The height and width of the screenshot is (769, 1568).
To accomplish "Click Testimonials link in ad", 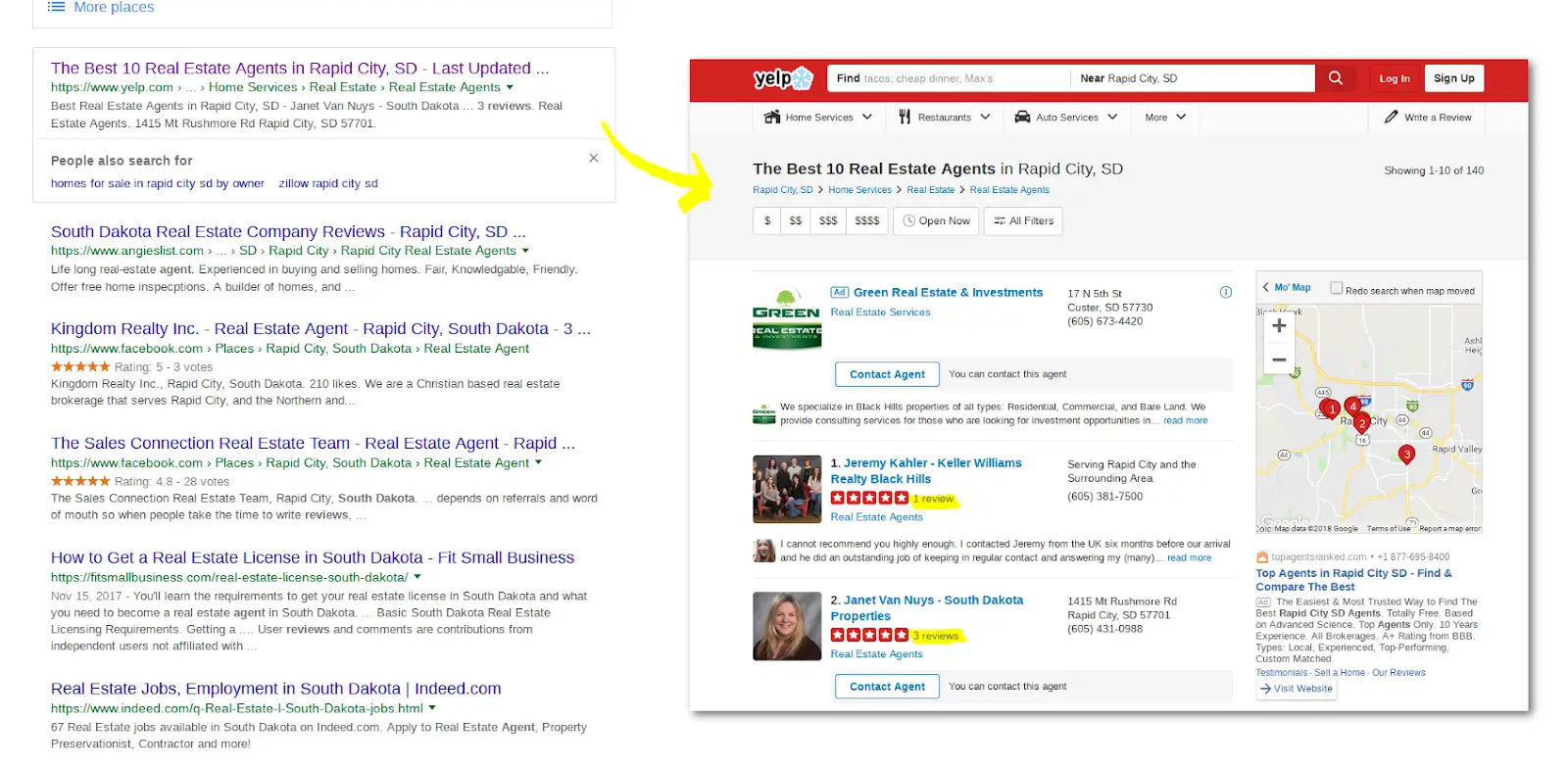I will [1282, 672].
